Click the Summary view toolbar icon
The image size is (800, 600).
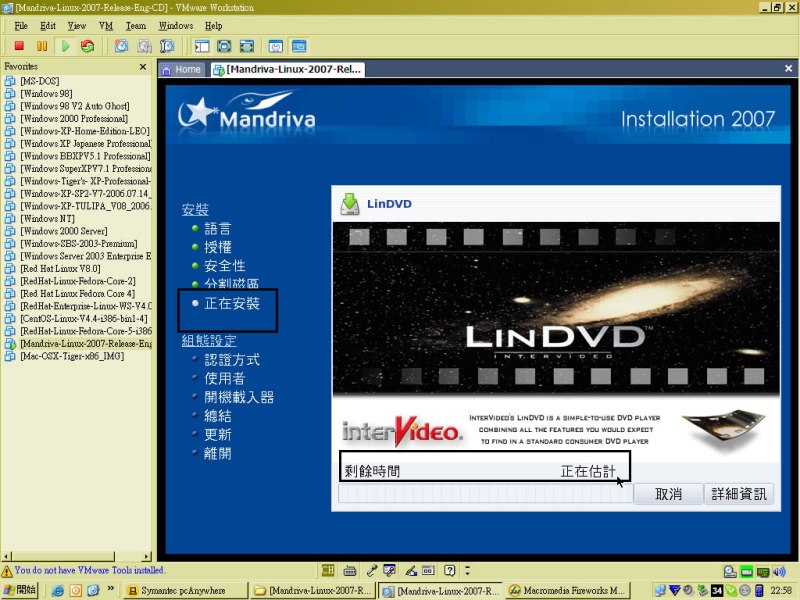[276, 46]
